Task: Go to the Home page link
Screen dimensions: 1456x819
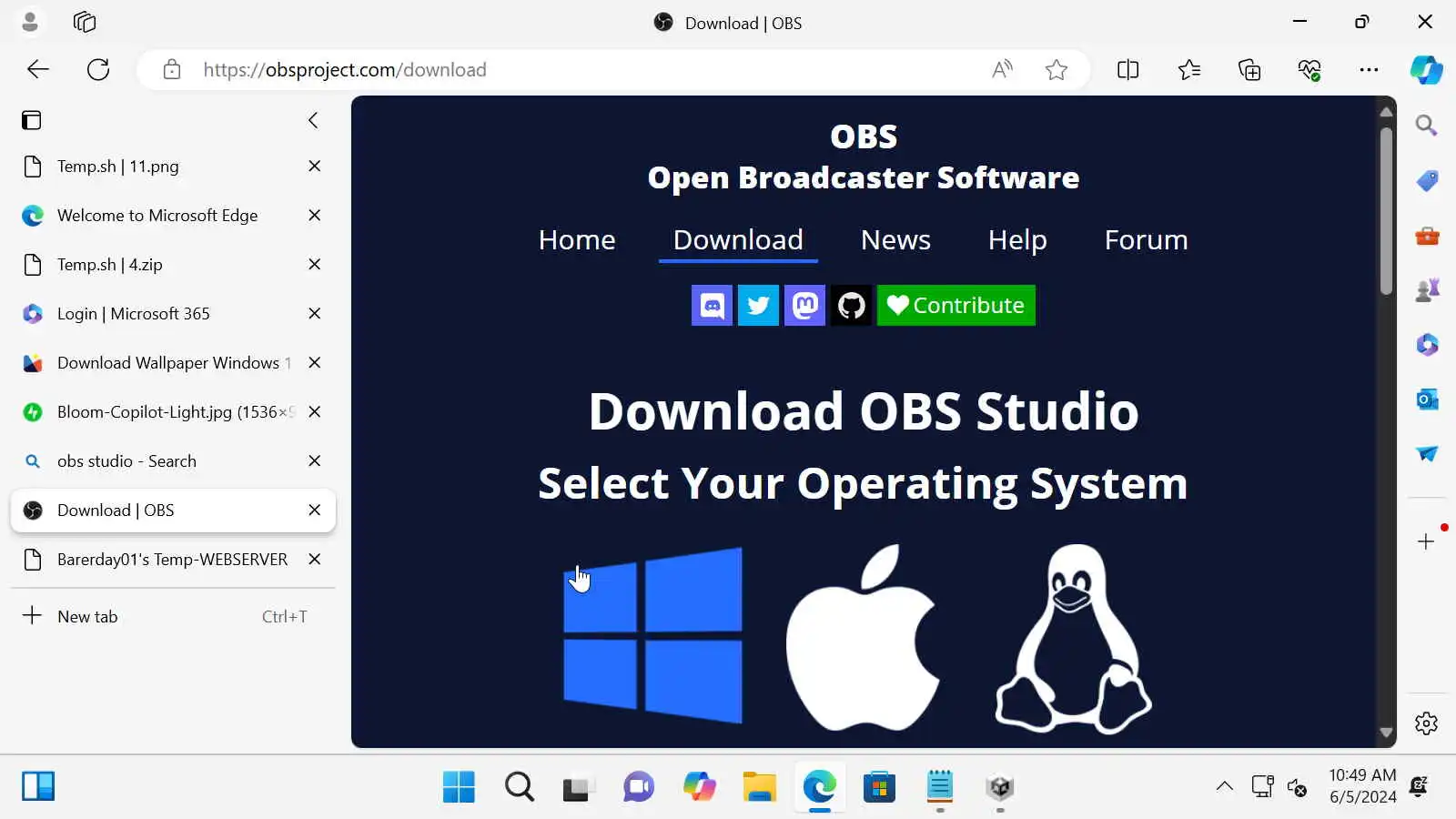Action: pyautogui.click(x=577, y=239)
